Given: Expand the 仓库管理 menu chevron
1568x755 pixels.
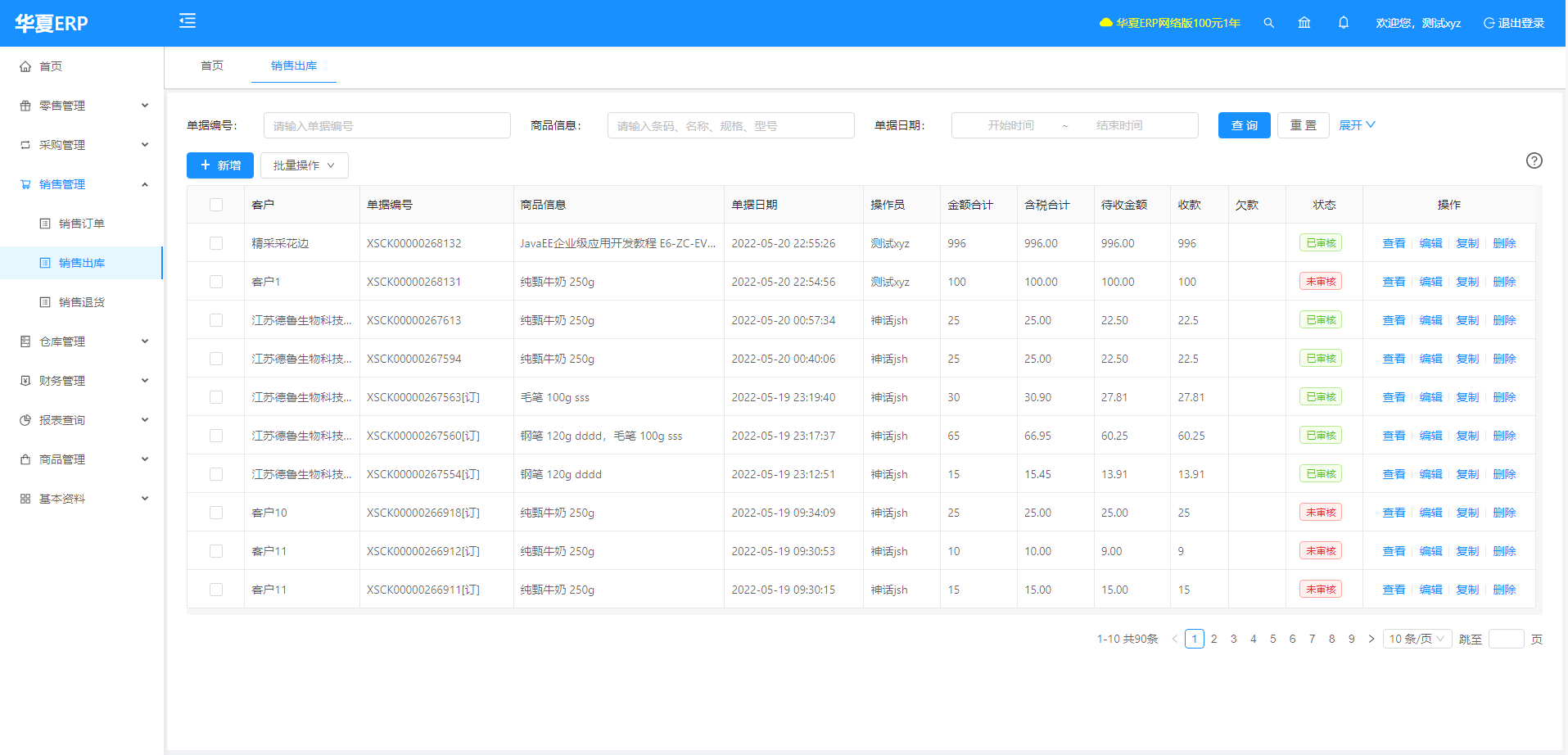Looking at the screenshot, I should click(145, 341).
